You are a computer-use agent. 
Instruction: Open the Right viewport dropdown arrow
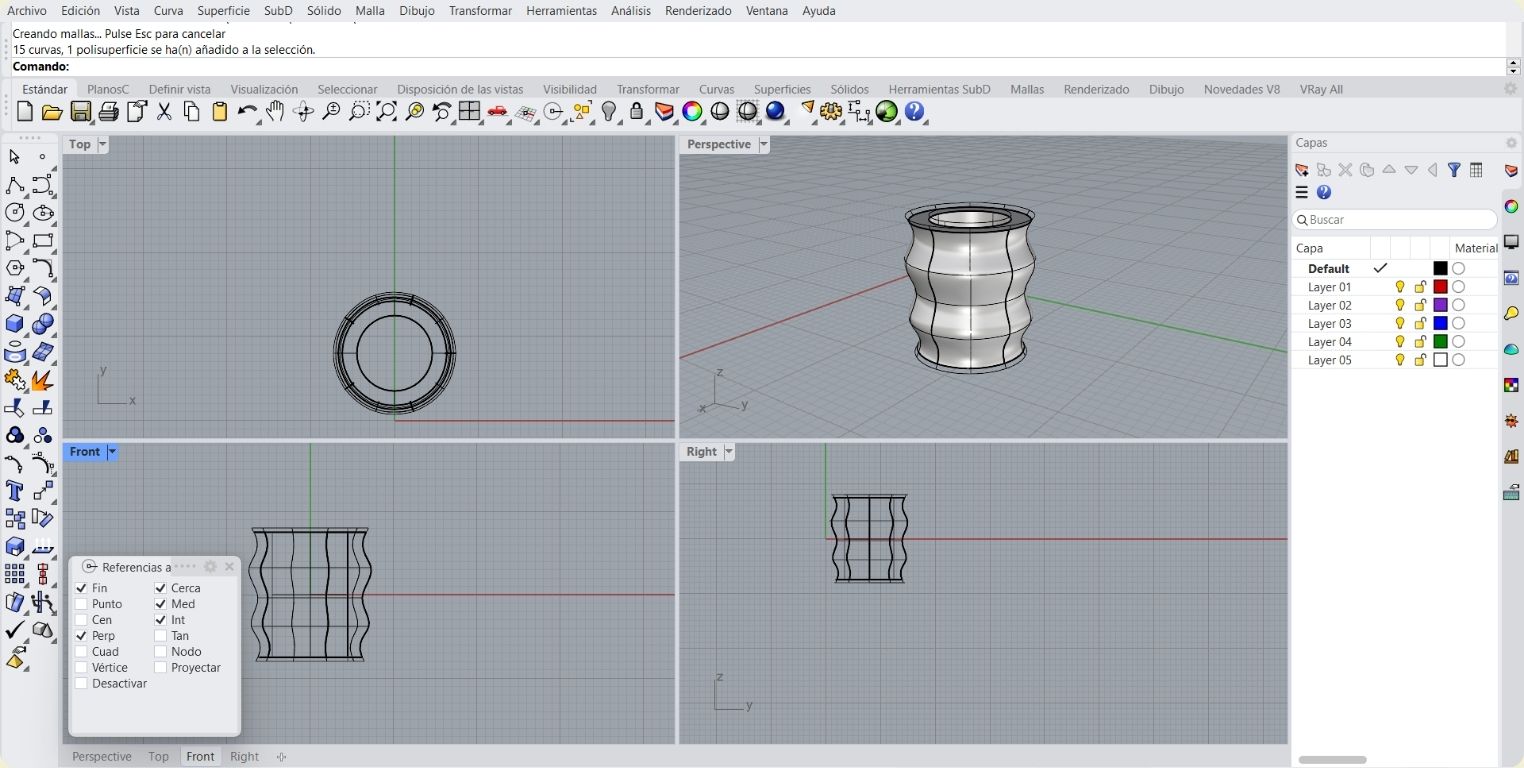tap(729, 452)
